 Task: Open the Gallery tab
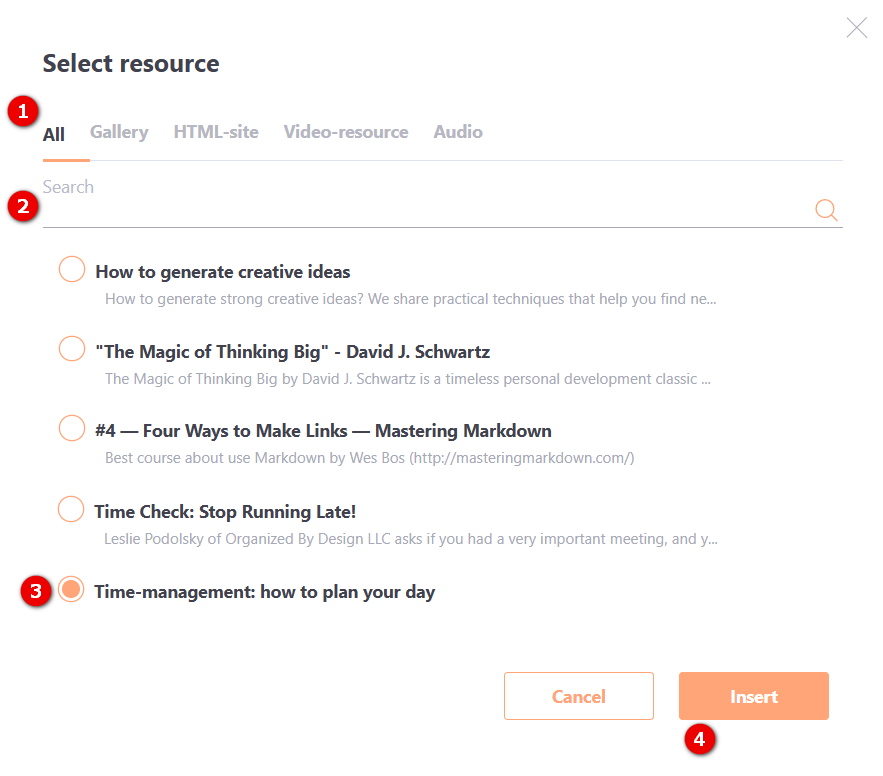(x=119, y=132)
